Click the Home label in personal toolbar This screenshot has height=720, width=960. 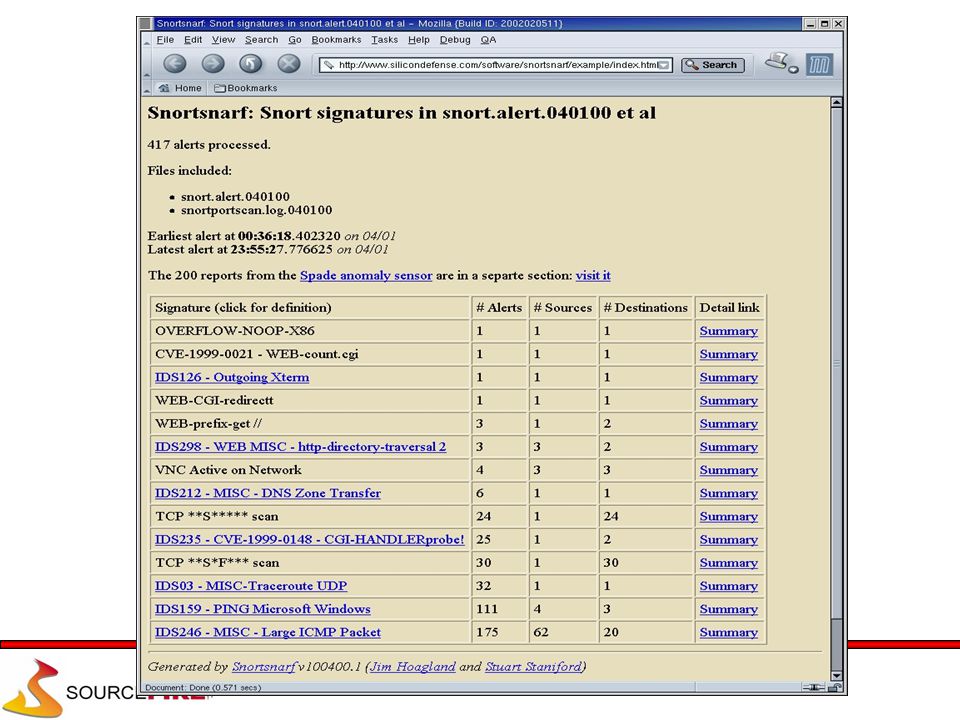pyautogui.click(x=188, y=88)
